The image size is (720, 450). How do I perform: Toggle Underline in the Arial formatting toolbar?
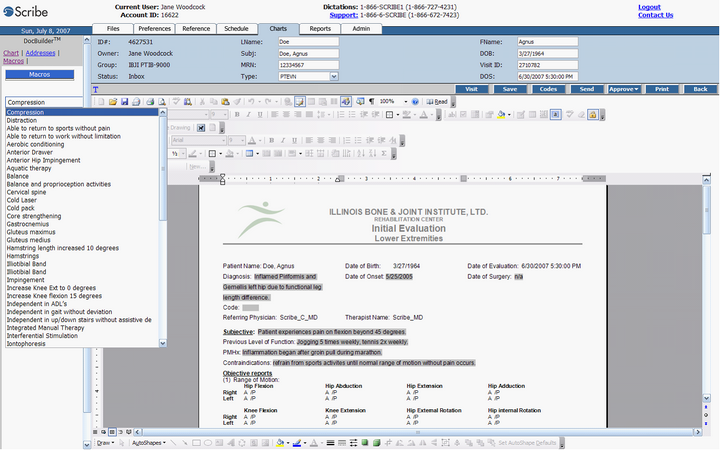(294, 140)
